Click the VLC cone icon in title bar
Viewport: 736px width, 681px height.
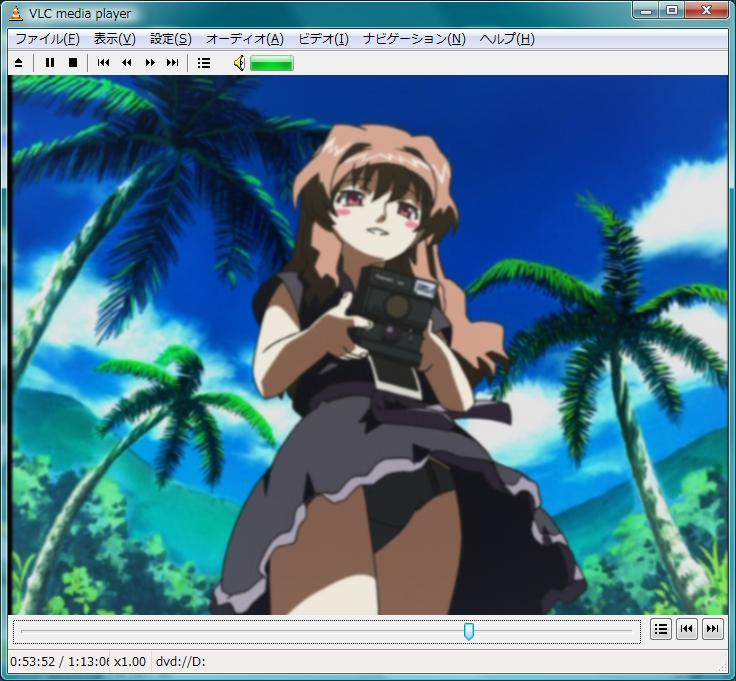point(16,13)
